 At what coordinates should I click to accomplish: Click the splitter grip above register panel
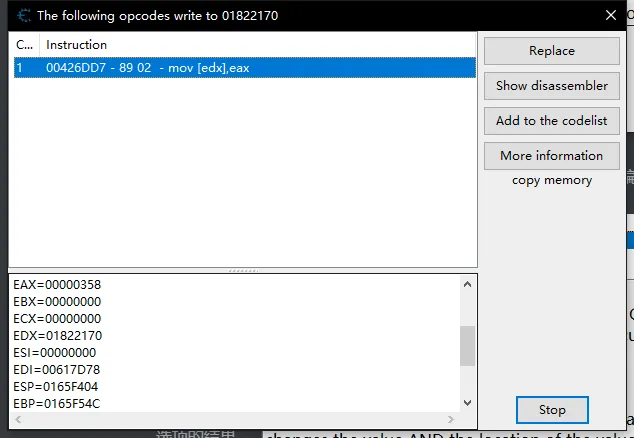[x=242, y=271]
